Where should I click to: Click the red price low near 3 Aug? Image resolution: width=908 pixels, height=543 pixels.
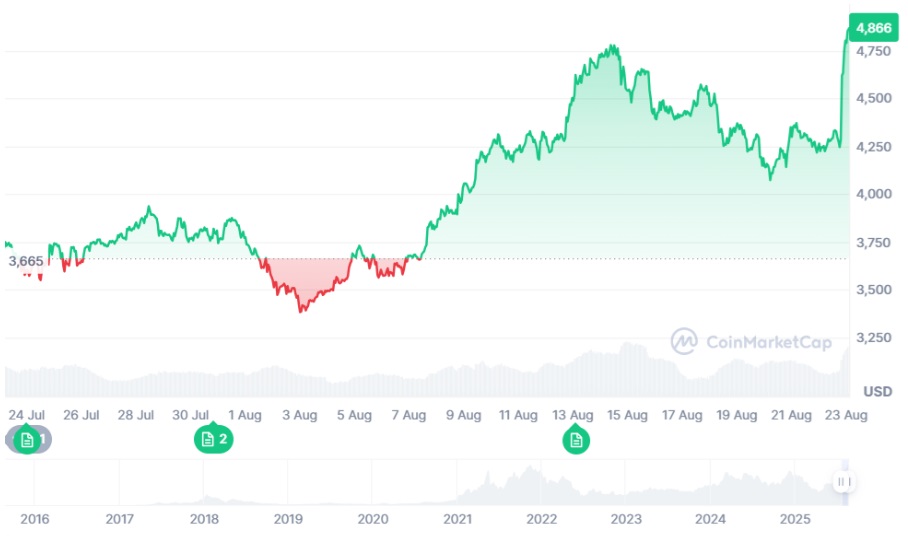[301, 311]
